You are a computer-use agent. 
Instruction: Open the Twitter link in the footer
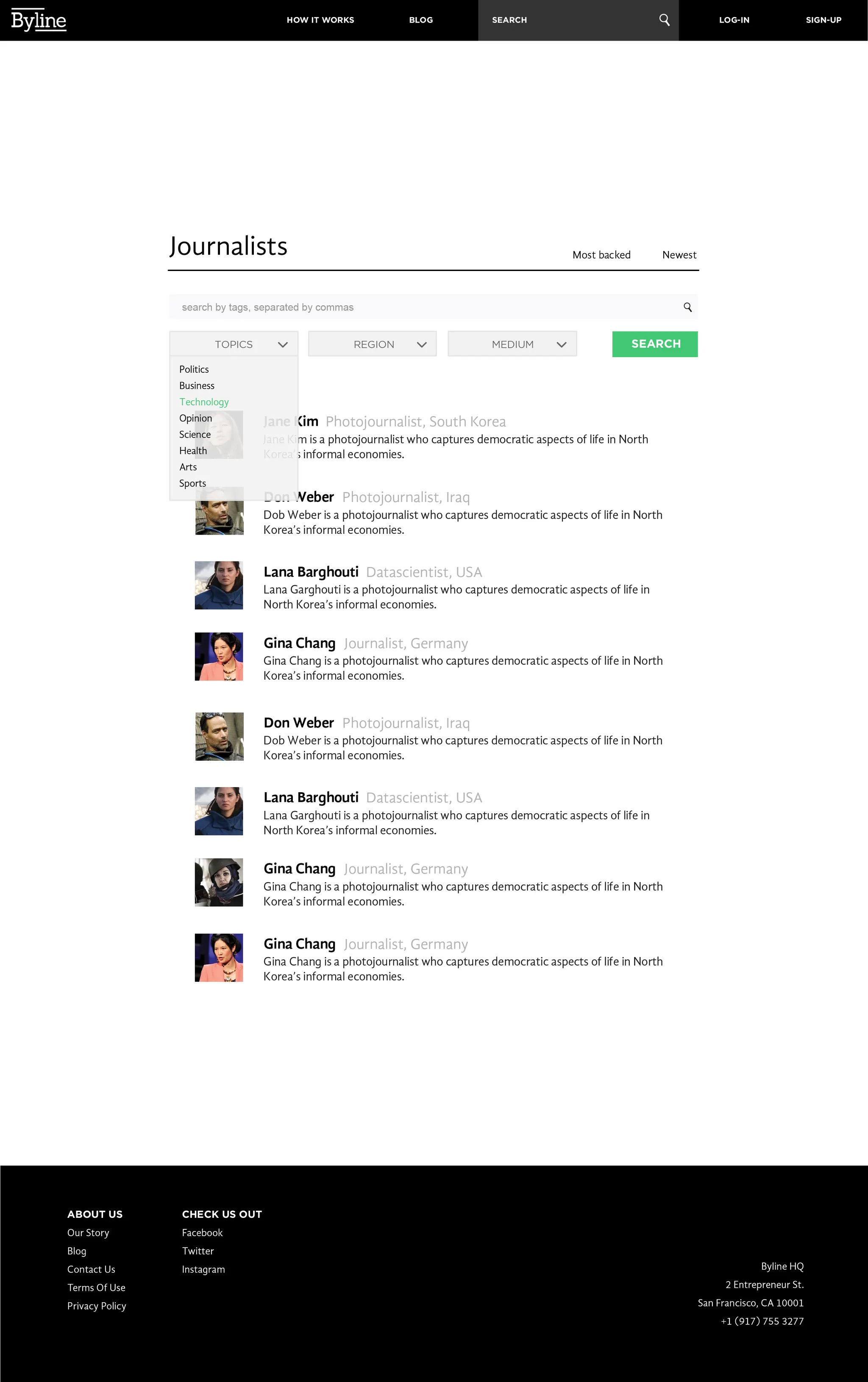(x=198, y=1251)
